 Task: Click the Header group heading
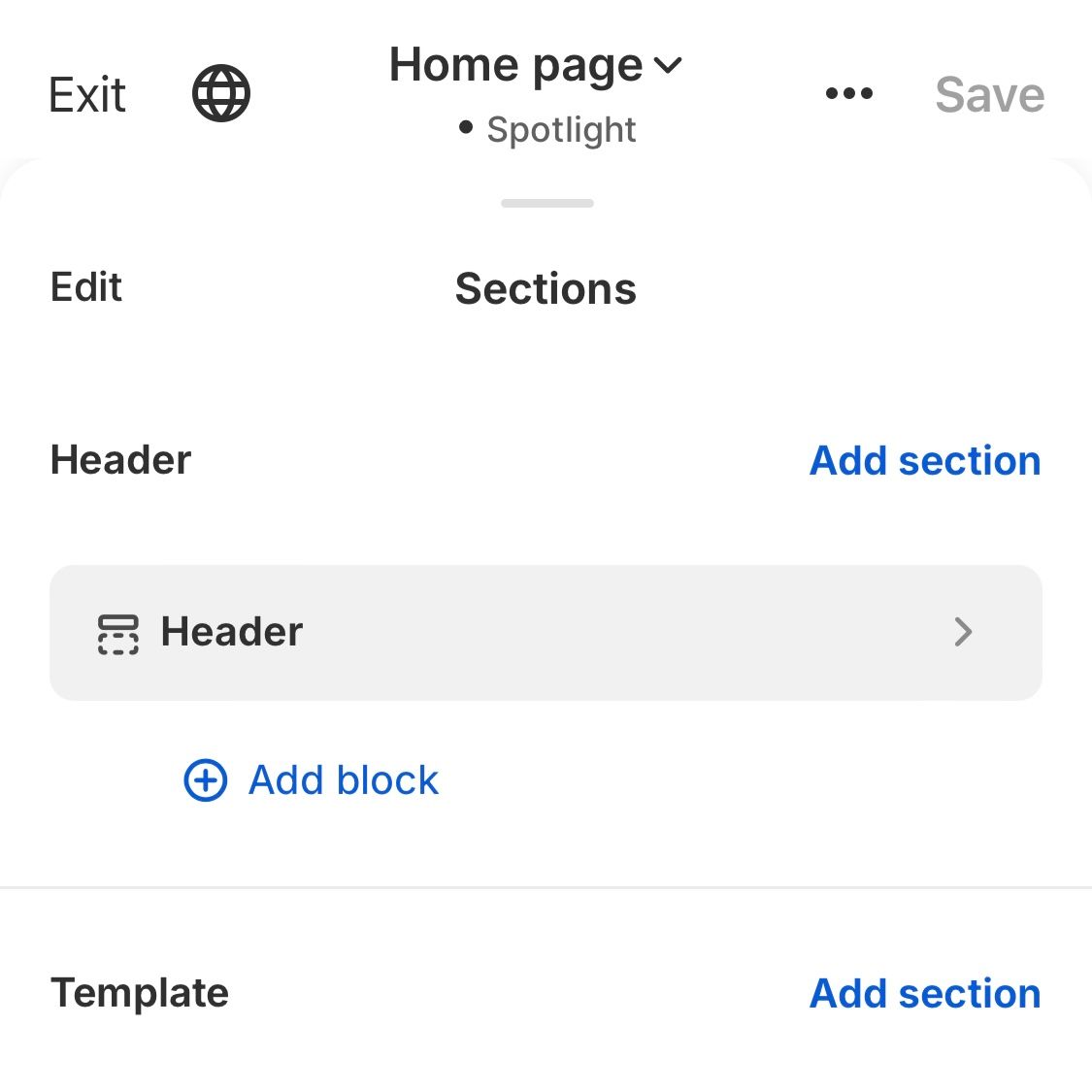point(121,460)
